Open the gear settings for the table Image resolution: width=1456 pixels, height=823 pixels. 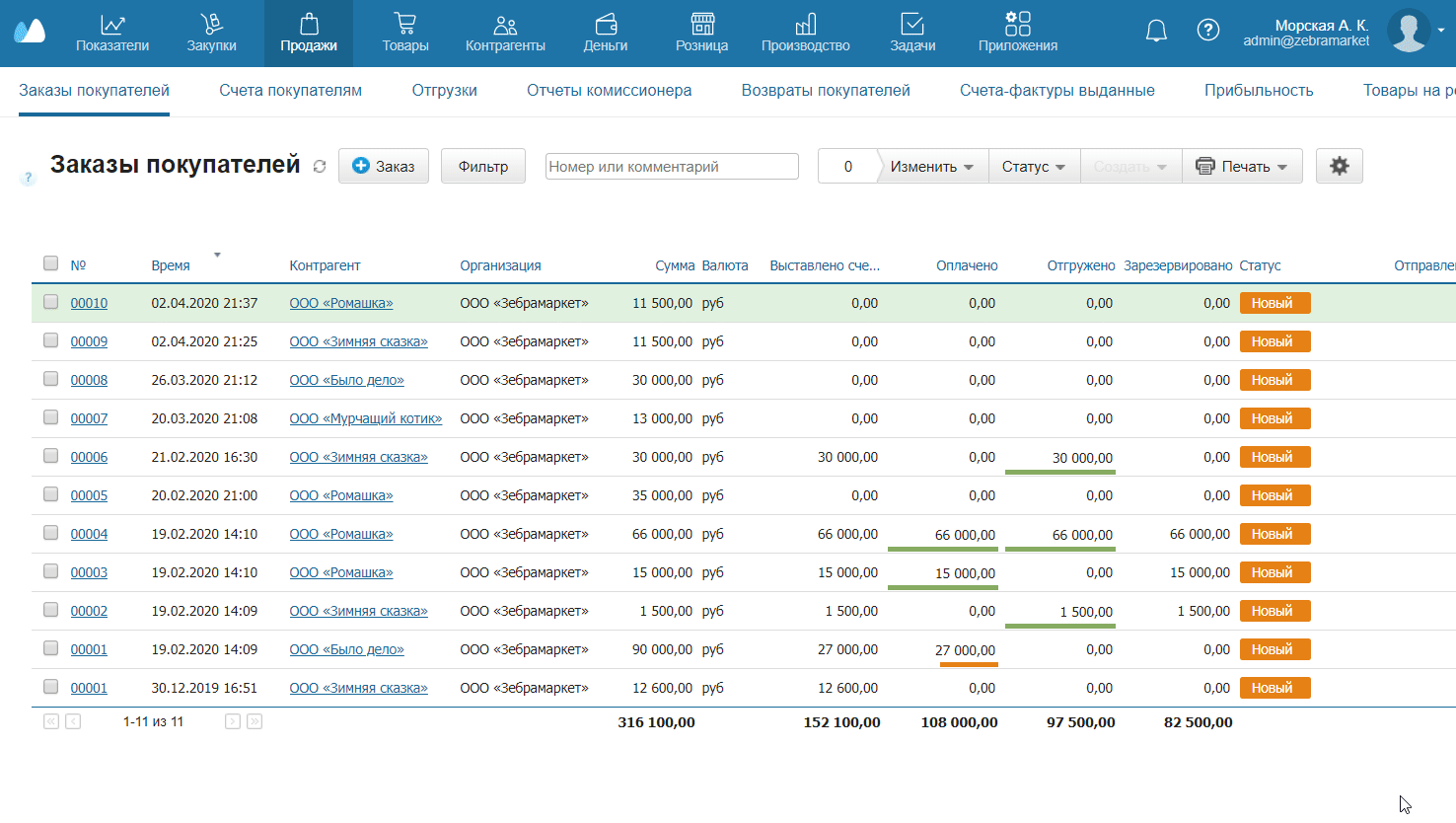(1339, 166)
